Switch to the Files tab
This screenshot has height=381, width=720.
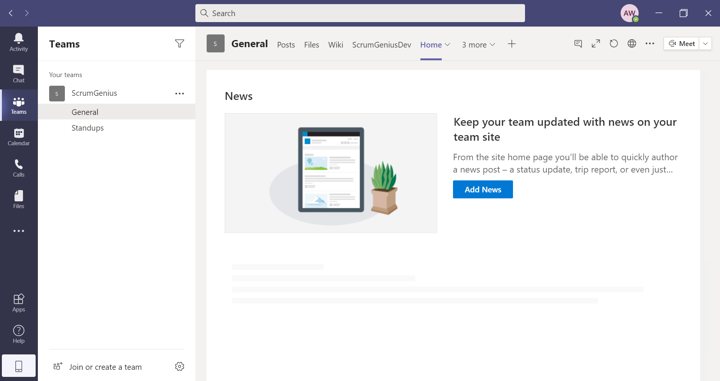311,45
